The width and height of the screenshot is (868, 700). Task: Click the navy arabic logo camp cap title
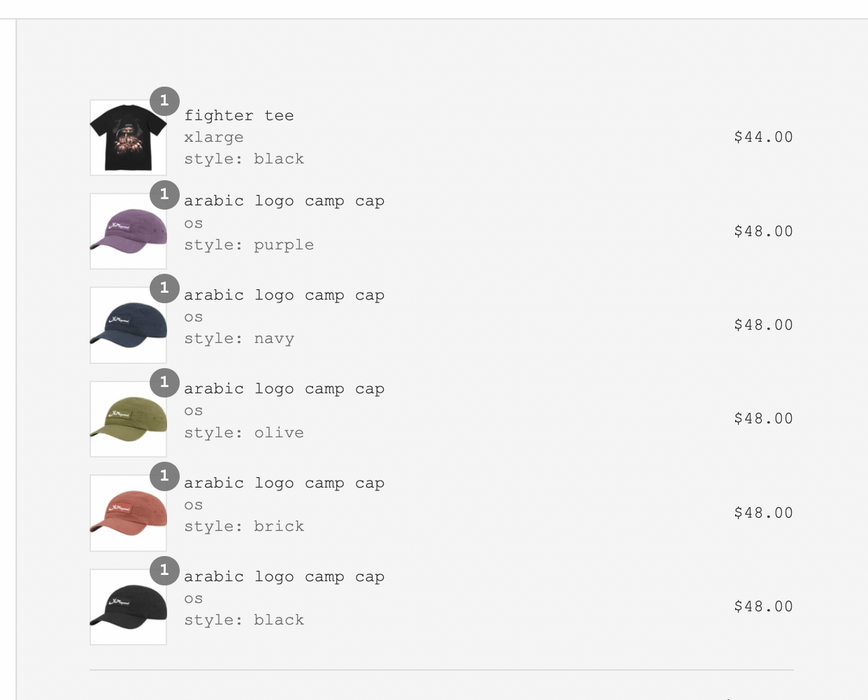tap(283, 294)
